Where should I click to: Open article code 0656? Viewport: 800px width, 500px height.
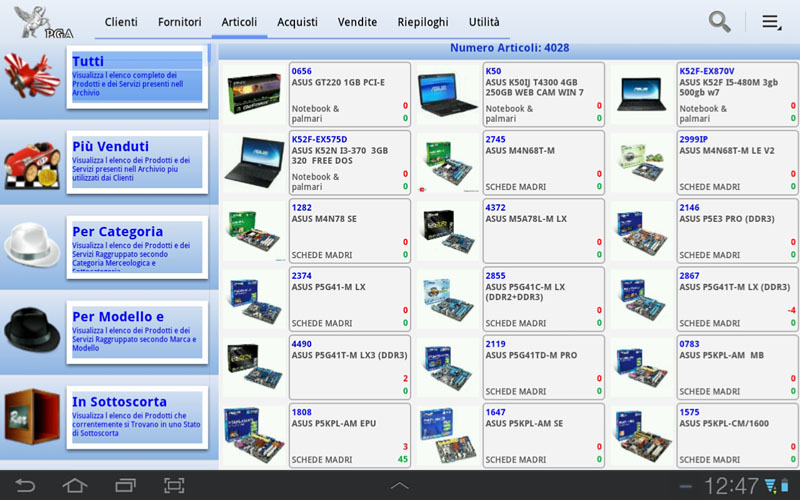(x=302, y=71)
